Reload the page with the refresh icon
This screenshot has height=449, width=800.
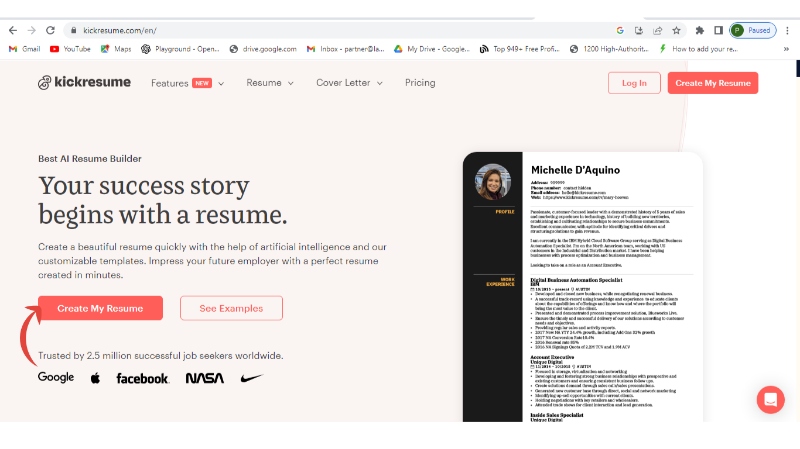[50, 31]
